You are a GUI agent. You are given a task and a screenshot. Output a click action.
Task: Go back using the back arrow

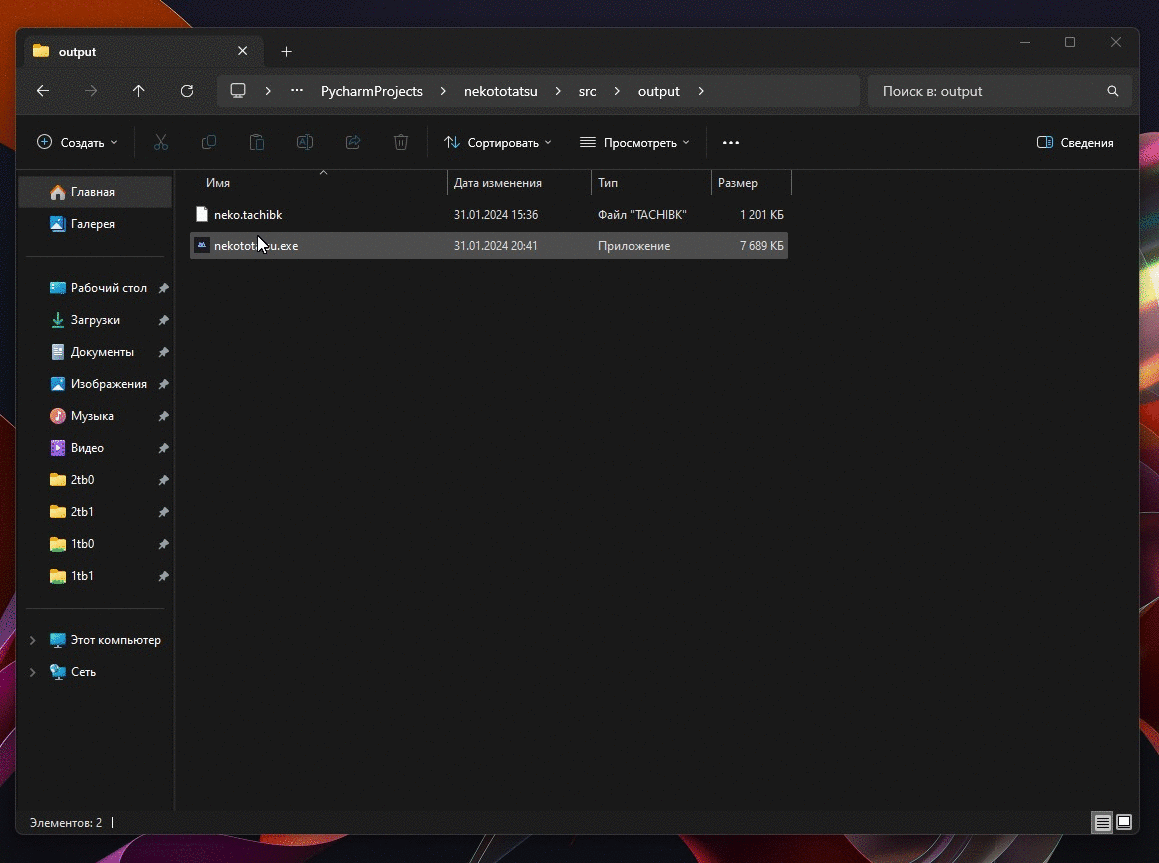pos(43,91)
